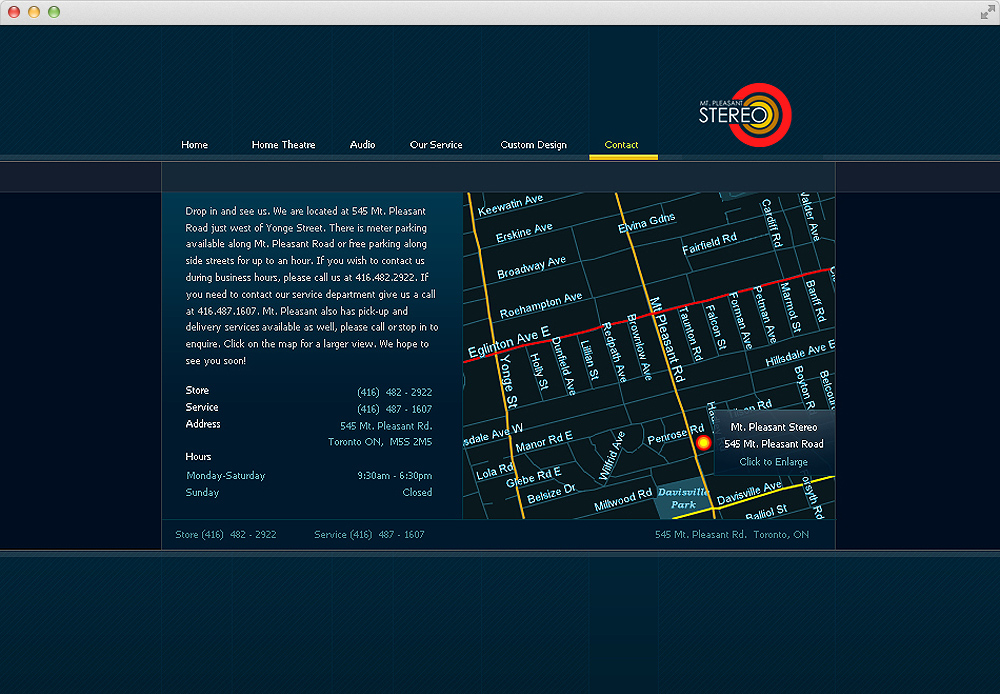This screenshot has width=1000, height=694.
Task: Click the 'Broadway Ave' map label
Action: click(531, 267)
